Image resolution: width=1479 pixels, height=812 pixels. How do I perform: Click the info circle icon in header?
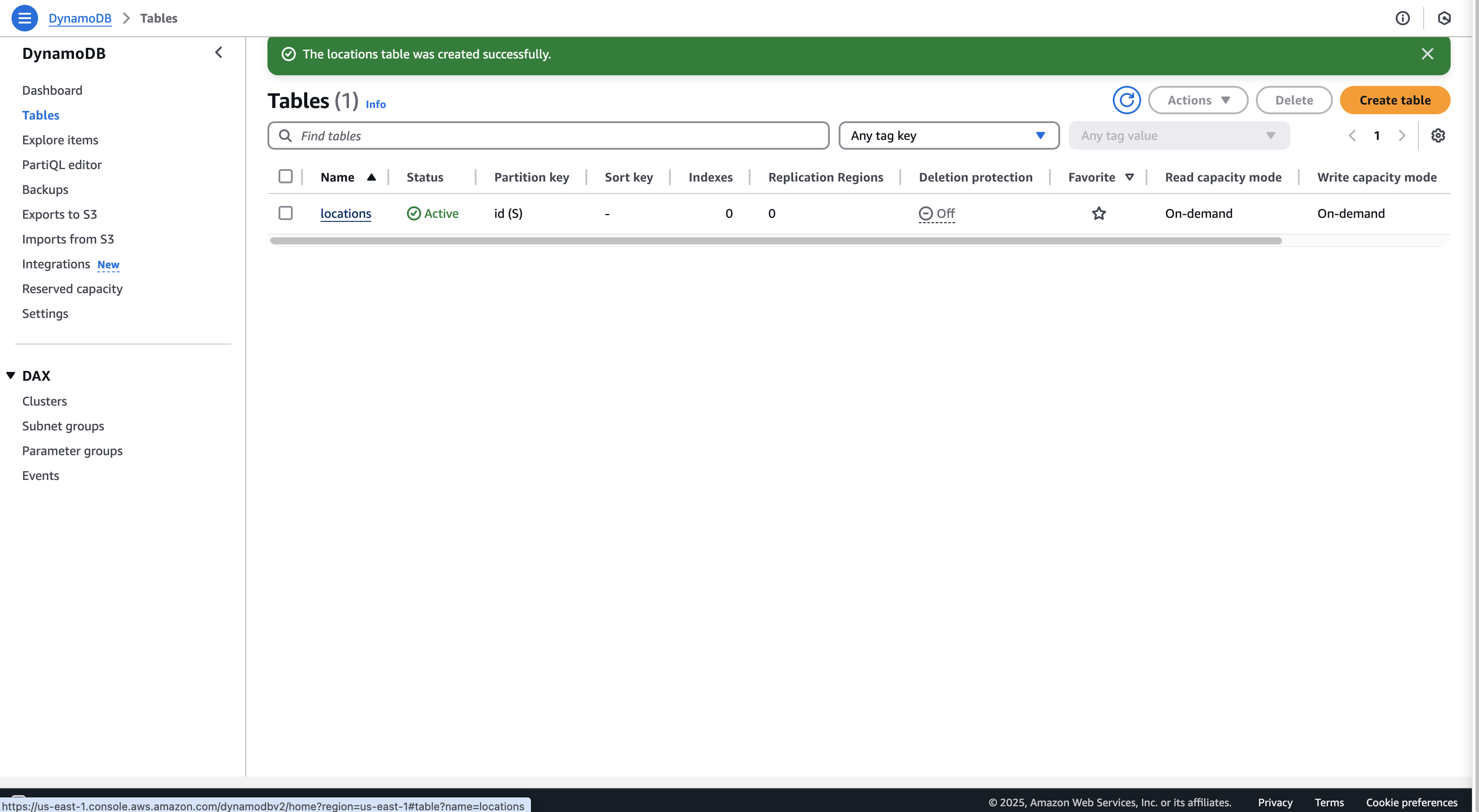(1402, 19)
